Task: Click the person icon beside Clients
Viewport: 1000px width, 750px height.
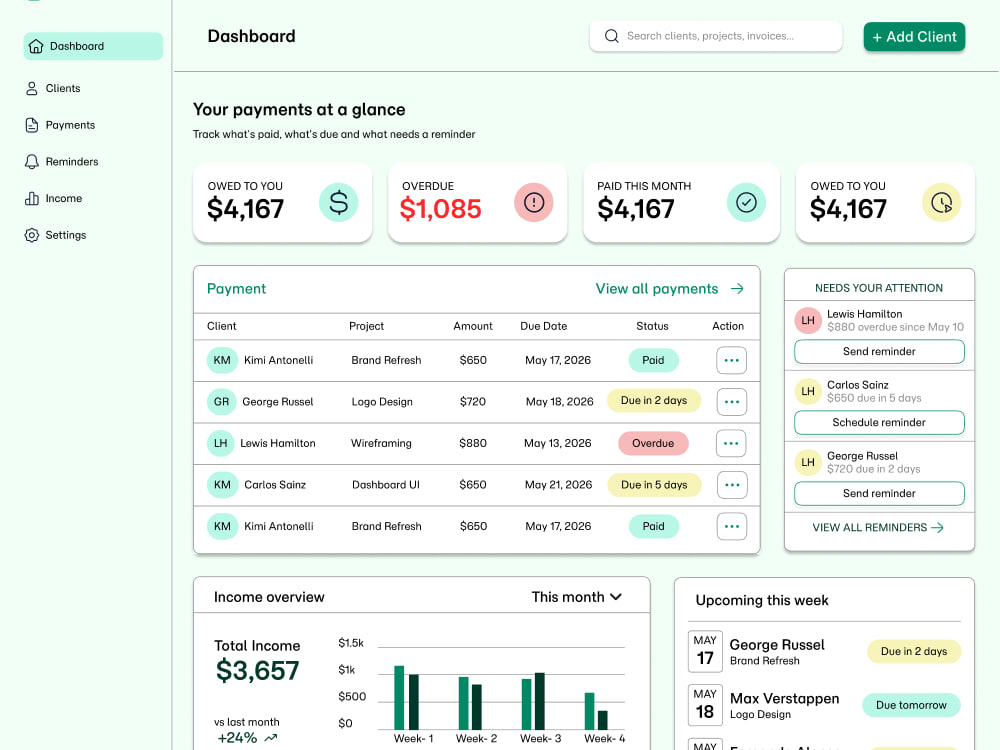Action: tap(32, 88)
